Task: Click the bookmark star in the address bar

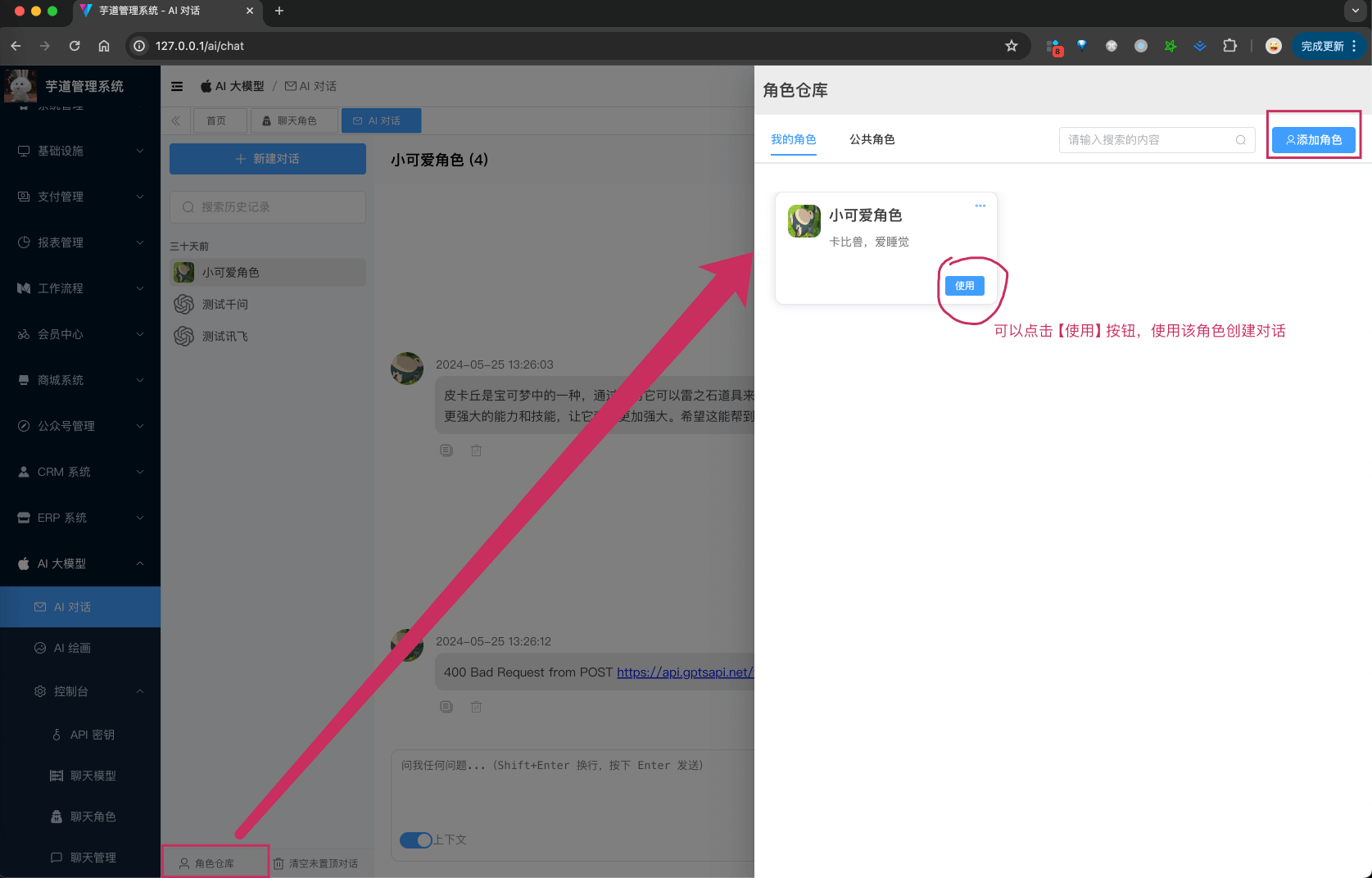Action: click(1012, 46)
